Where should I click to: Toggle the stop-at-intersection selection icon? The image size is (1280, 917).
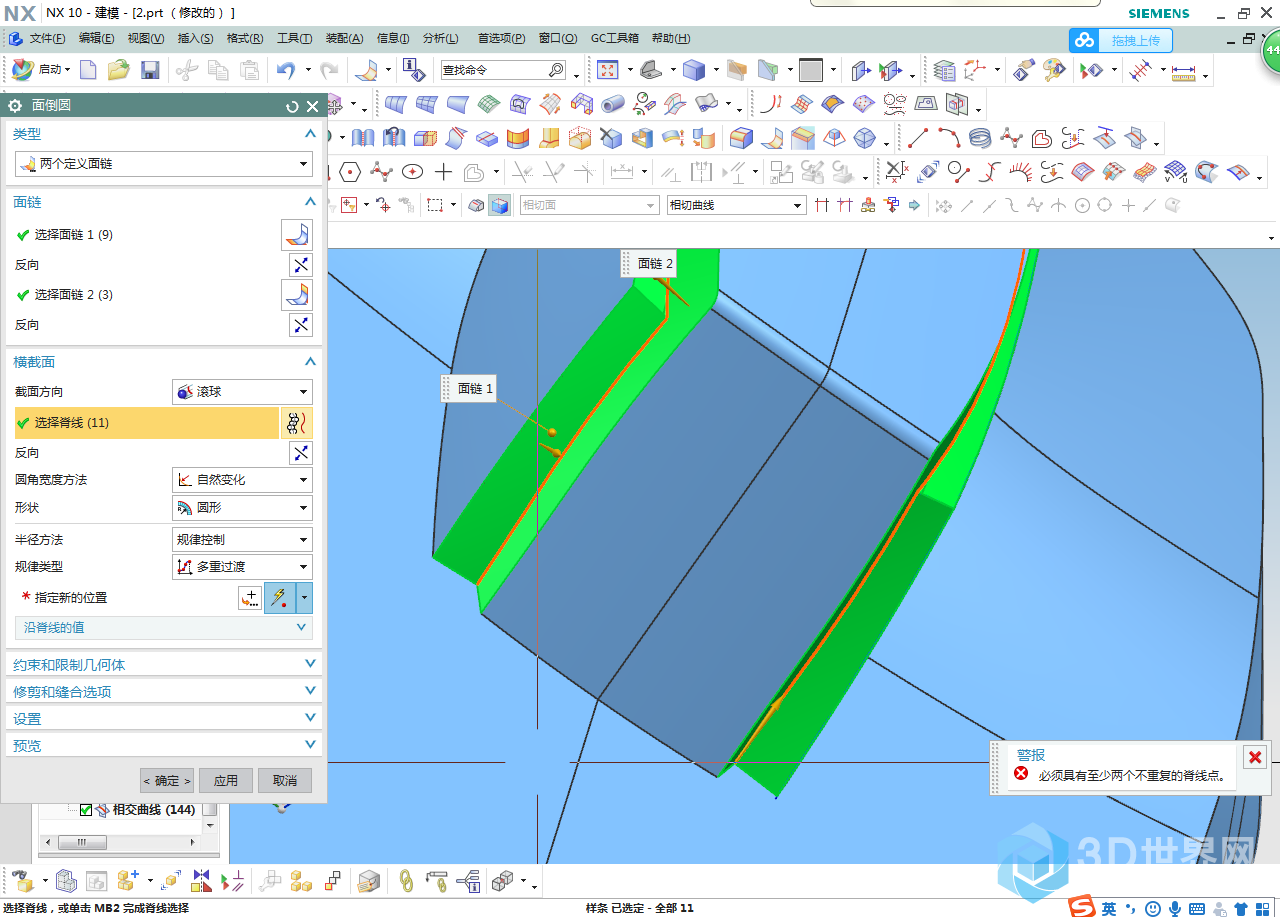[822, 205]
